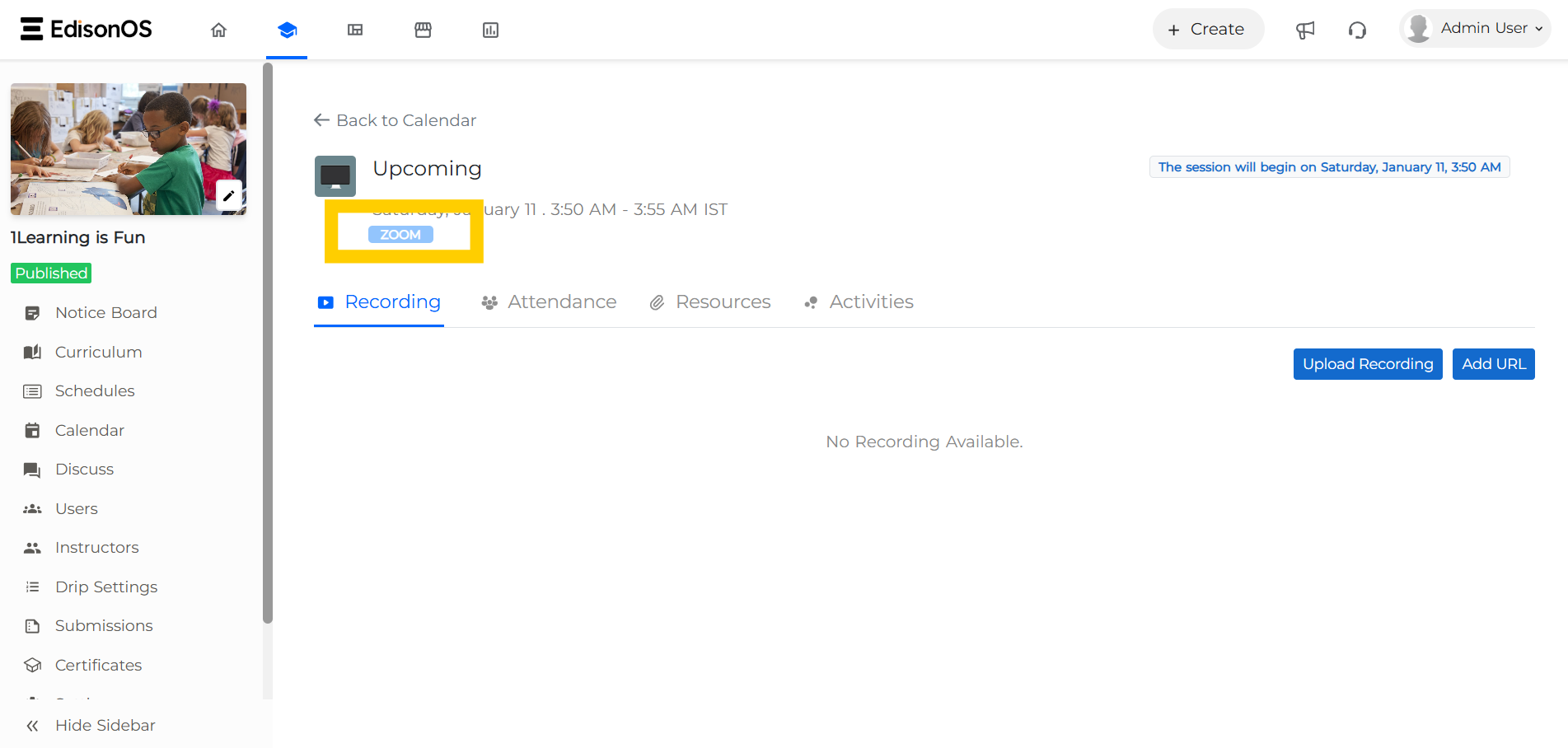The height and width of the screenshot is (748, 1568).
Task: Click the Upload Recording button
Action: [x=1368, y=364]
